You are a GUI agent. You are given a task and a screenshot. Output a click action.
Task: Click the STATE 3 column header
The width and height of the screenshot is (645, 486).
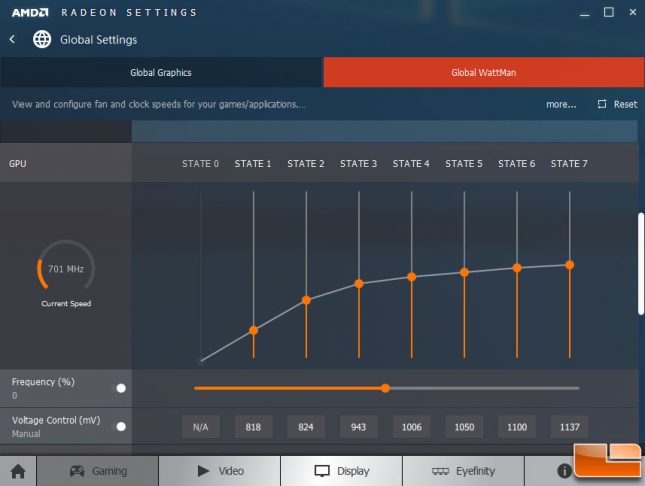[x=358, y=163]
